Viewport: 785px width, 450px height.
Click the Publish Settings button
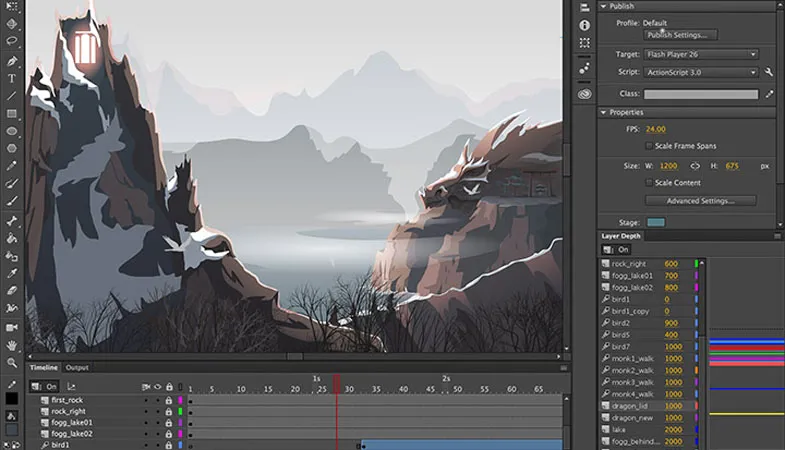[x=680, y=35]
